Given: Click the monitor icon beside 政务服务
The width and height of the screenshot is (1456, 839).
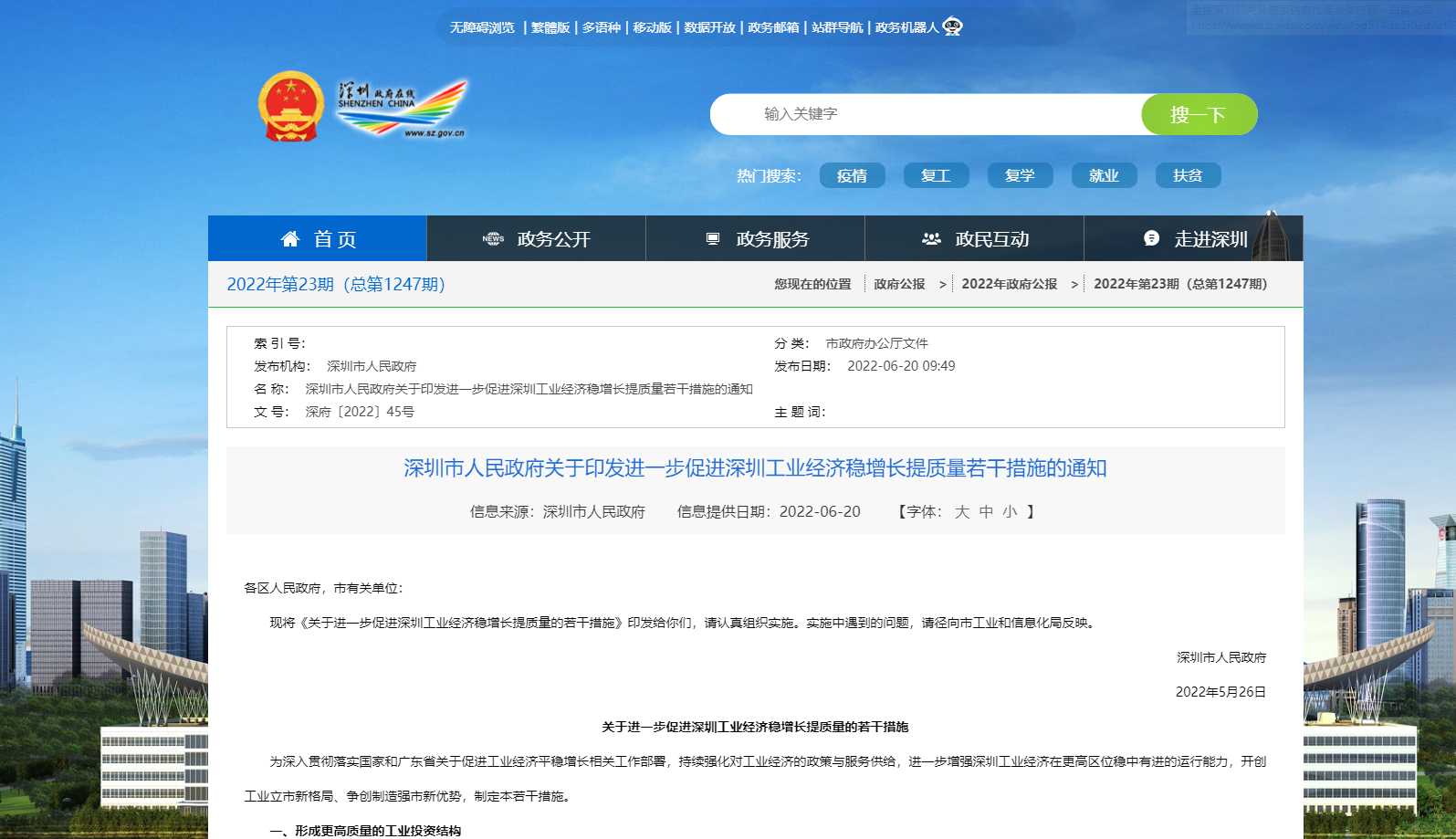Looking at the screenshot, I should point(713,239).
